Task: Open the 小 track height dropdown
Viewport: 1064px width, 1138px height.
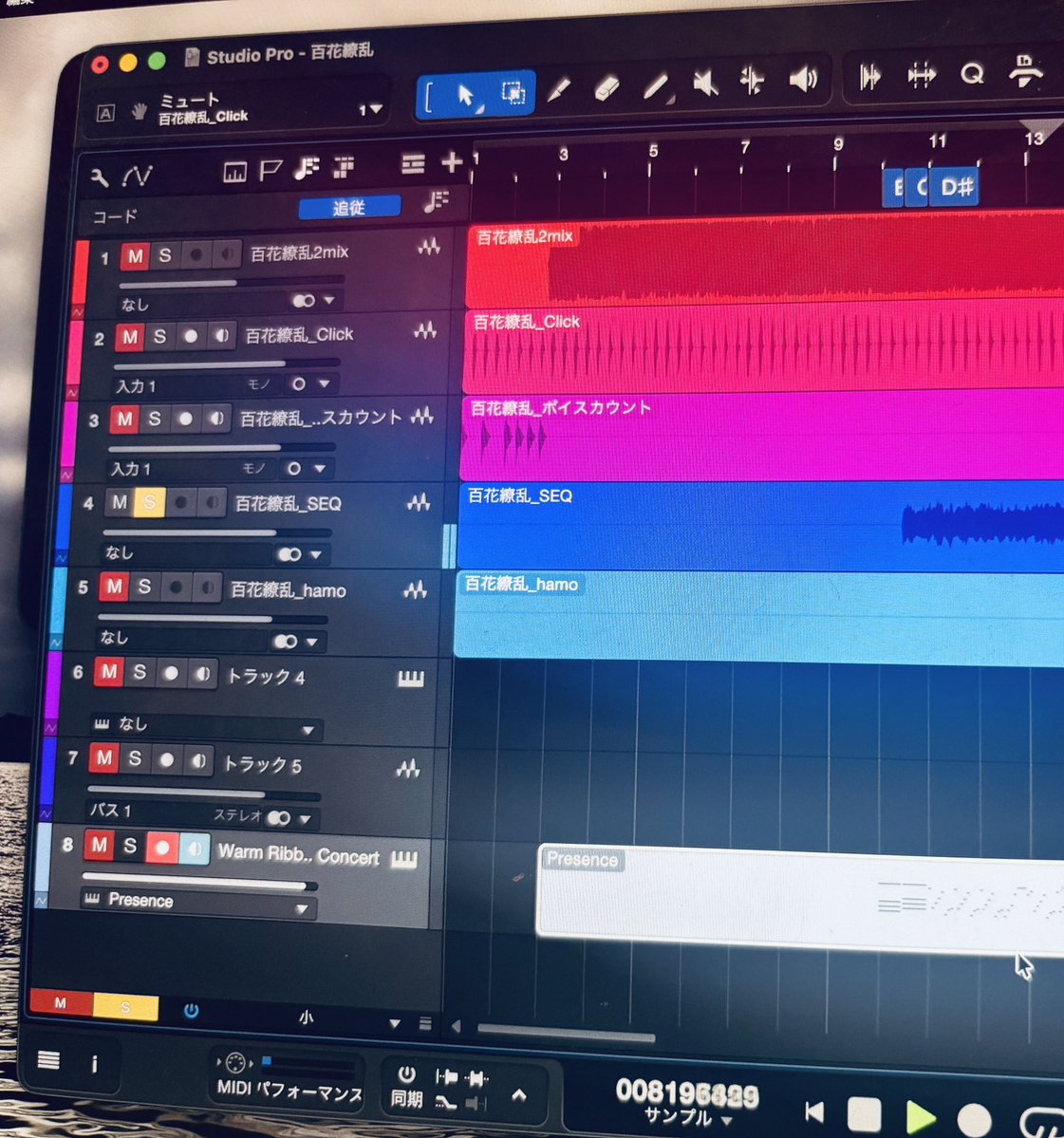Action: 394,1023
